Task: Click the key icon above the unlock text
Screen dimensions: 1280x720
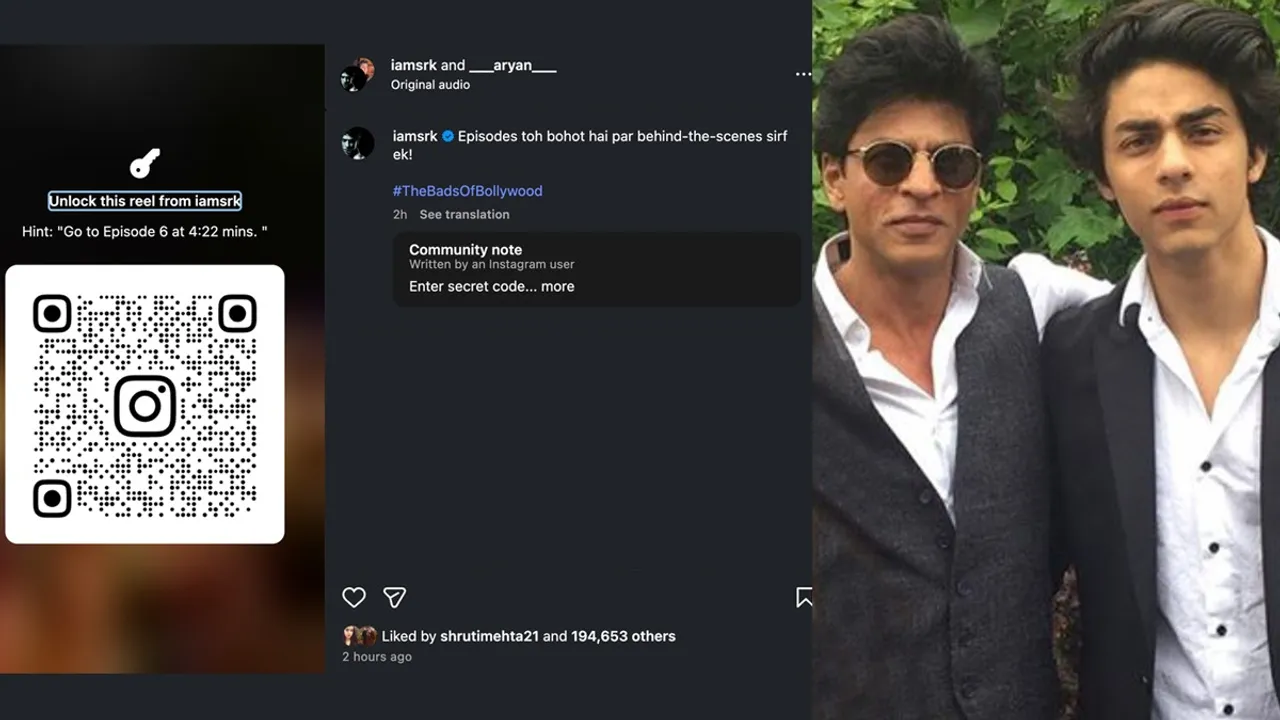Action: [x=145, y=164]
